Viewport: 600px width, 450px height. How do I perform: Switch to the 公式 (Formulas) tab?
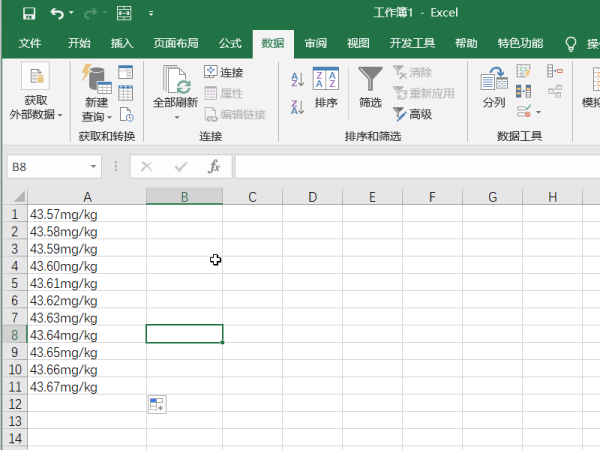click(x=230, y=43)
